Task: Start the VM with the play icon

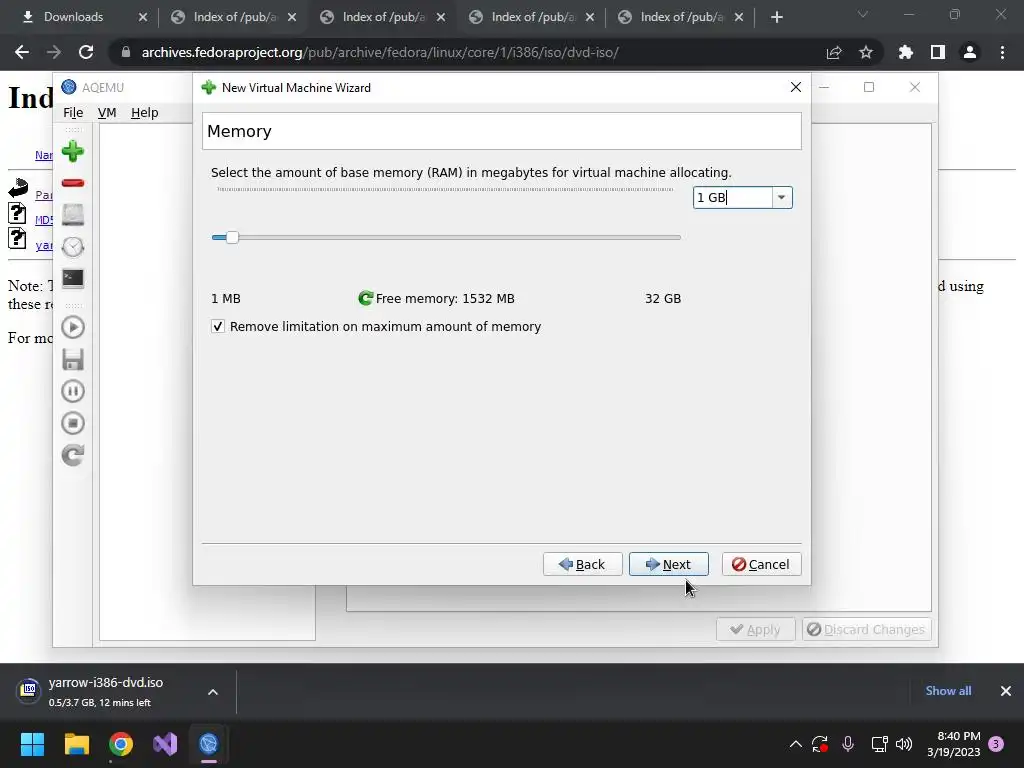Action: pos(72,327)
